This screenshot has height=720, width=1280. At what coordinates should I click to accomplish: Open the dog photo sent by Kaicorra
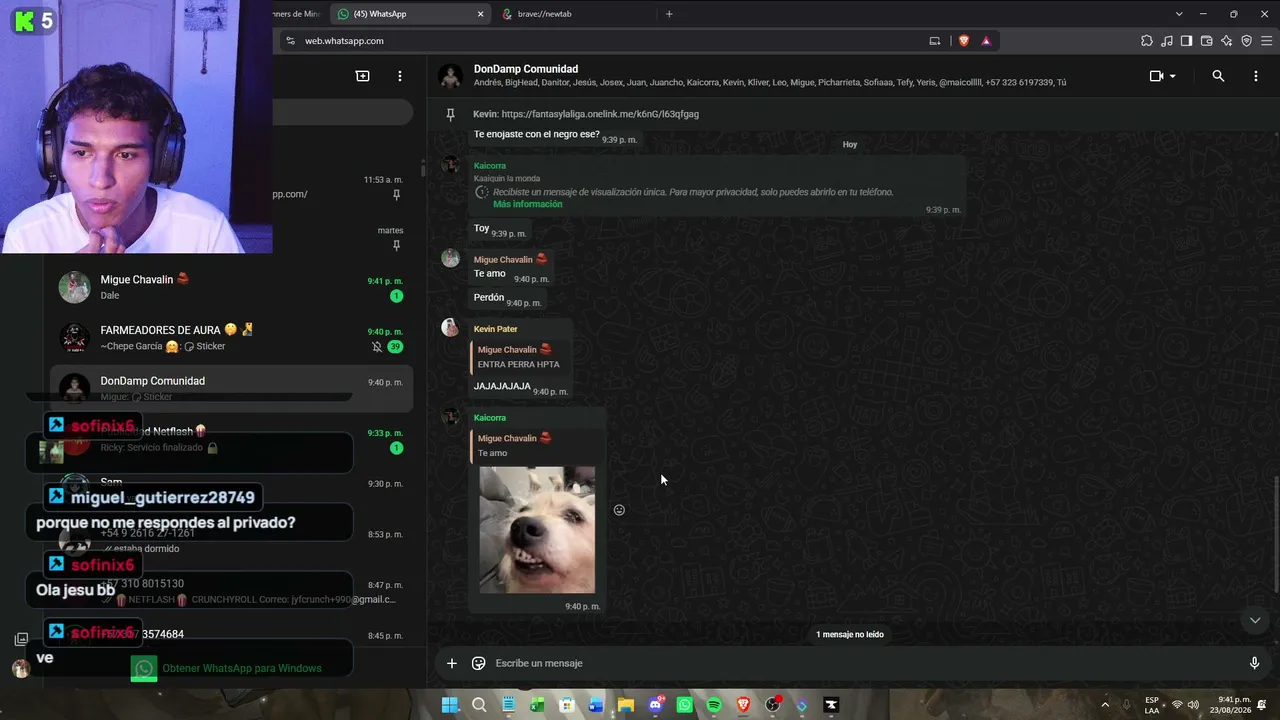click(x=537, y=530)
